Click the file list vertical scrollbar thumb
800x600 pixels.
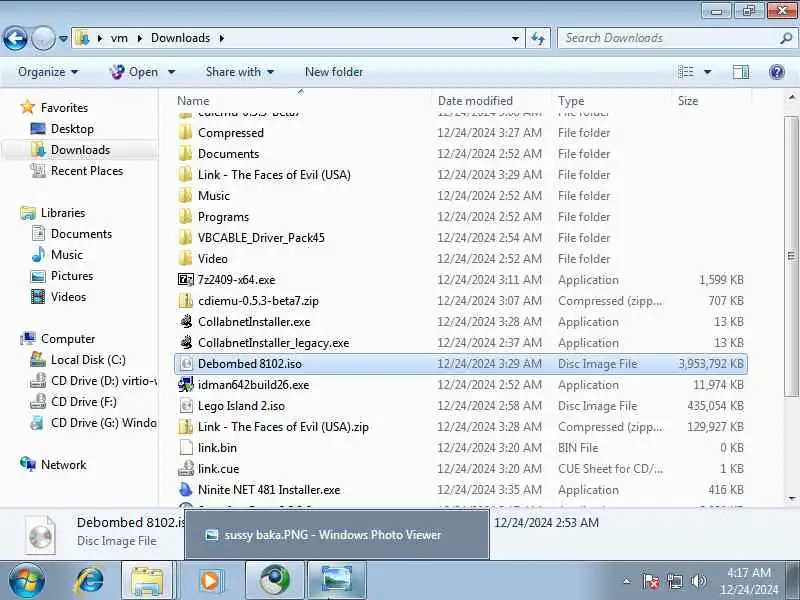(x=791, y=255)
